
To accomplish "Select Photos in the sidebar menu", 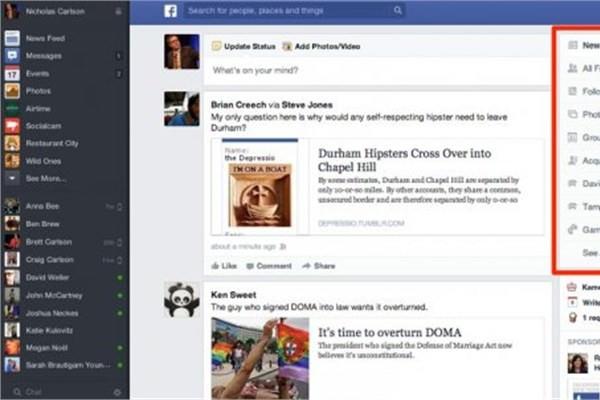I will tap(38, 91).
